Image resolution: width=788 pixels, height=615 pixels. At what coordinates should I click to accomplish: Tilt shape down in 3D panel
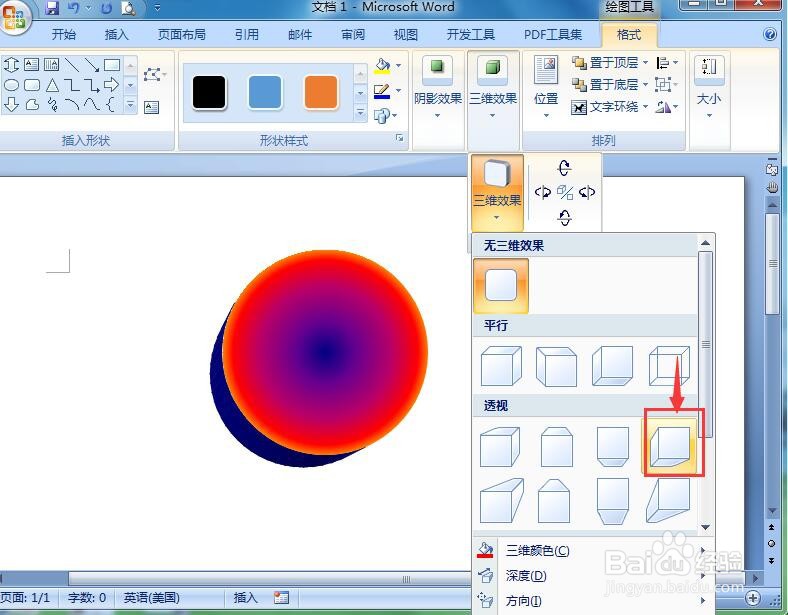coord(564,218)
